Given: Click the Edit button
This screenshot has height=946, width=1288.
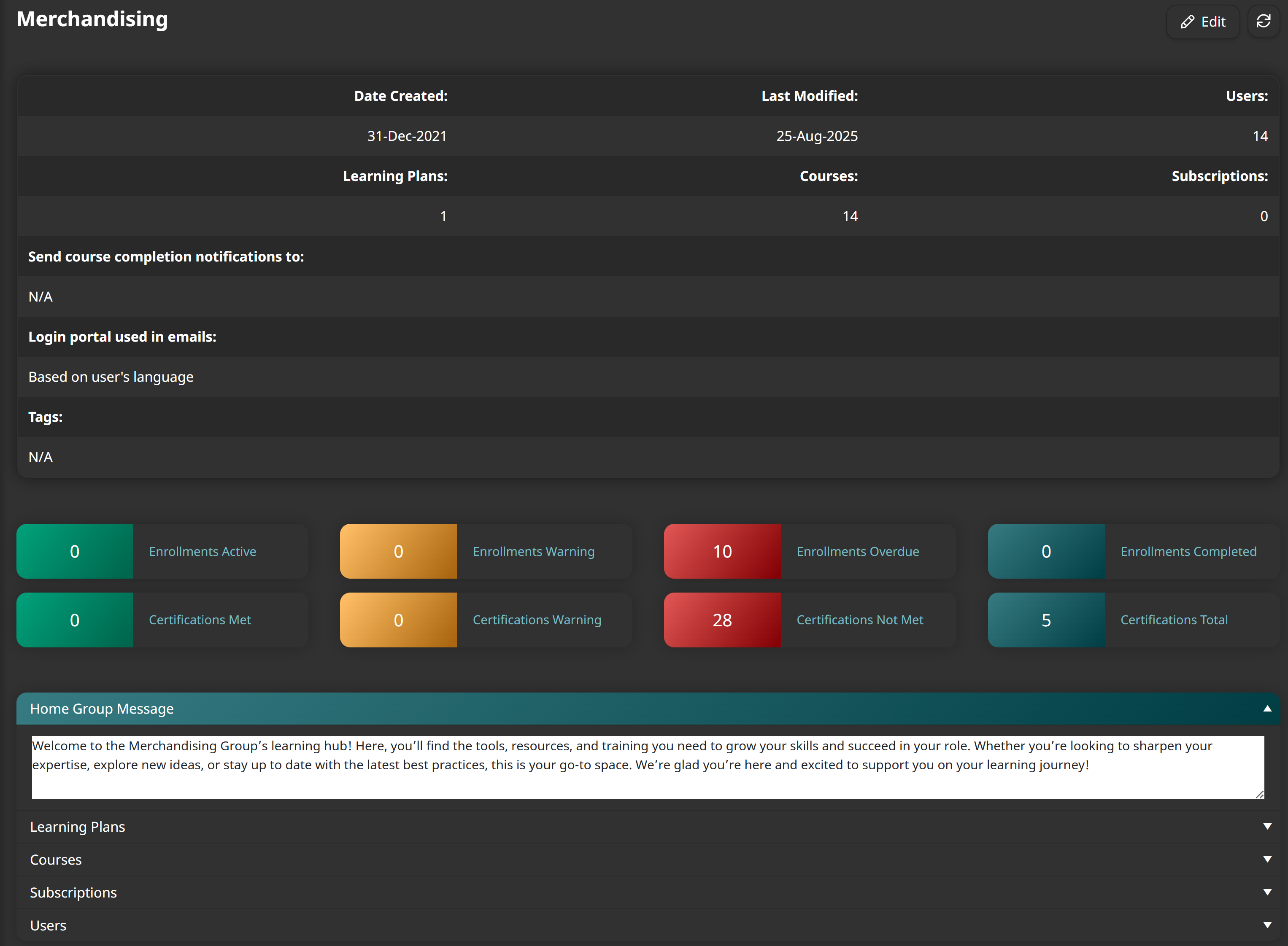Looking at the screenshot, I should tap(1203, 22).
